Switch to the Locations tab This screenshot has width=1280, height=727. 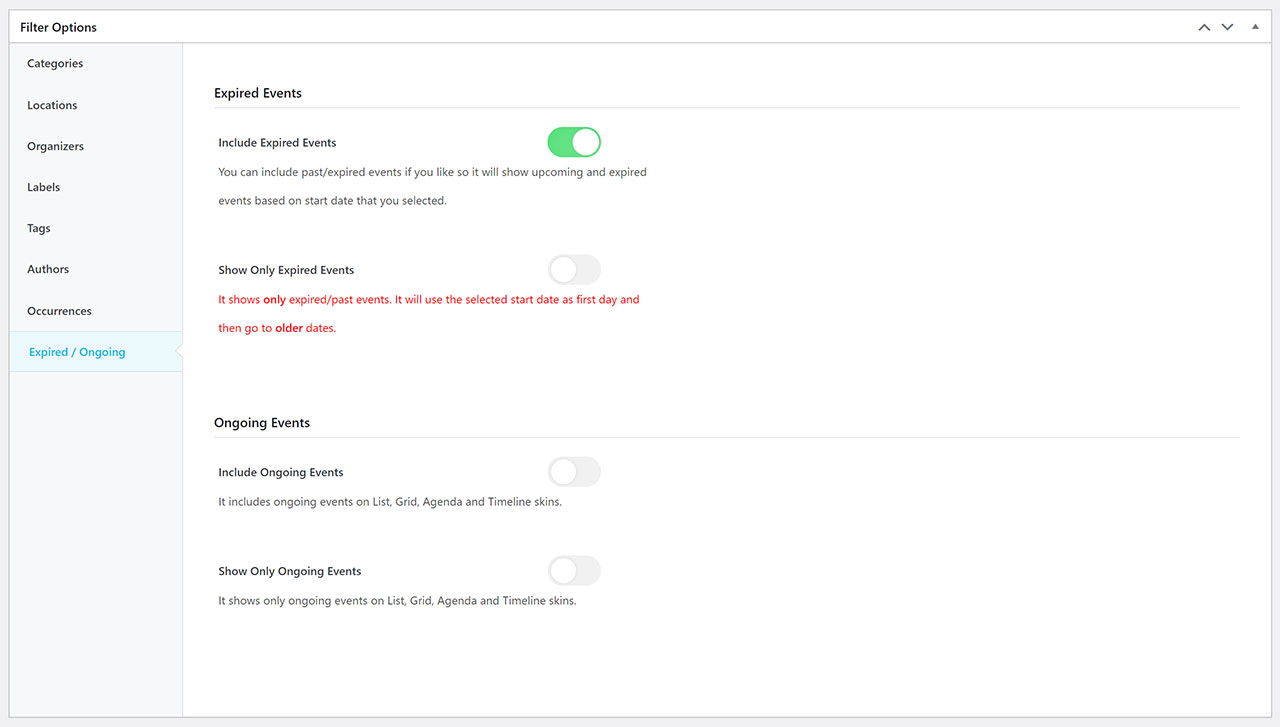(x=52, y=105)
